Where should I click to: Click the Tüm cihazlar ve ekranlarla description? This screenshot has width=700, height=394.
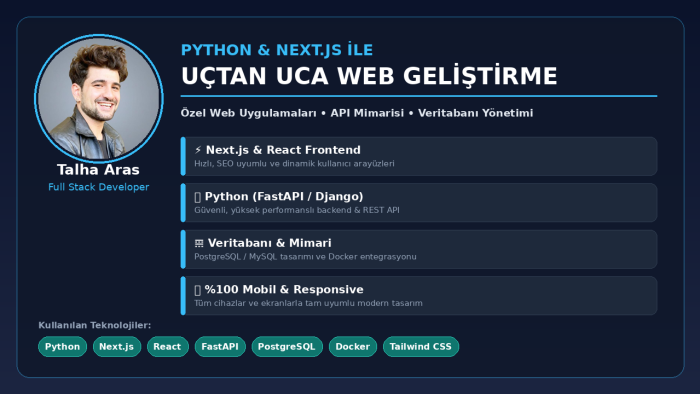pyautogui.click(x=308, y=303)
